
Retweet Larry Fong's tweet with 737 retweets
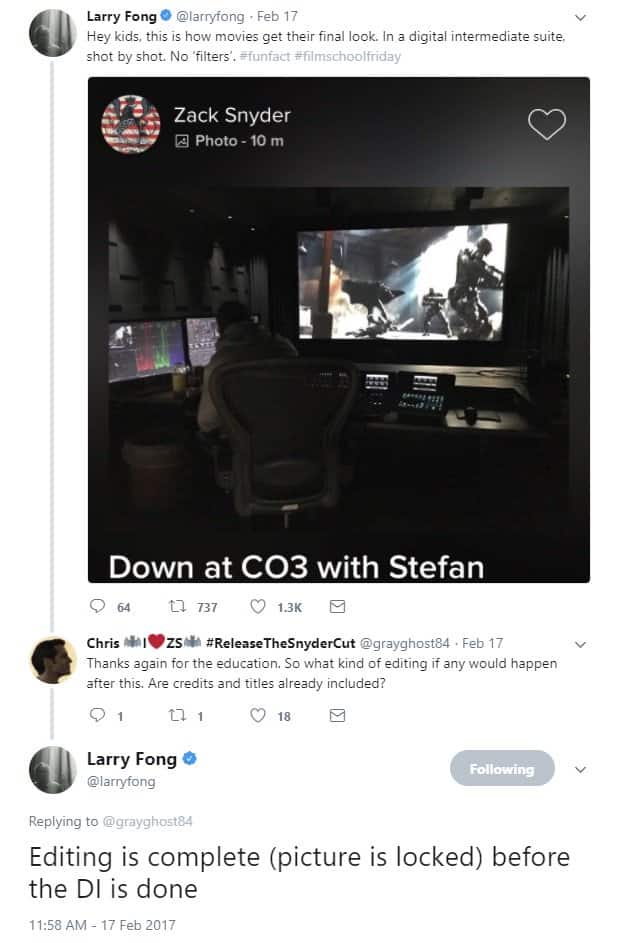coord(177,606)
